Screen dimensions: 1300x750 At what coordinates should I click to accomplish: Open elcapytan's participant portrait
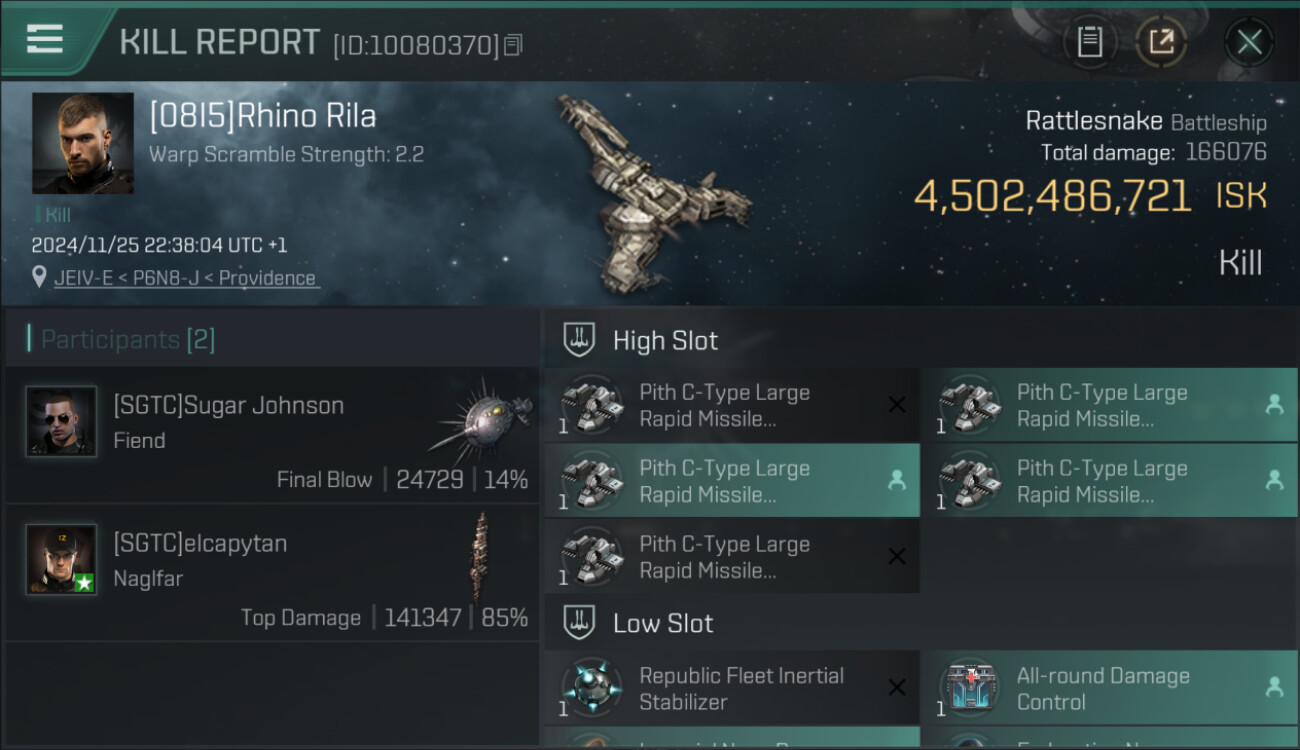[x=61, y=559]
